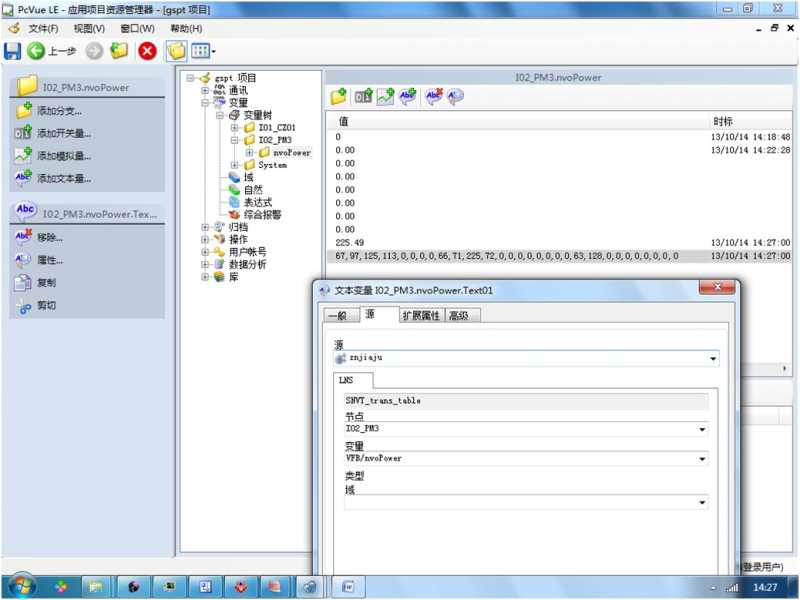800x600 pixels.
Task: Add an analog variable via 添加模拟量
Action: (x=23, y=156)
